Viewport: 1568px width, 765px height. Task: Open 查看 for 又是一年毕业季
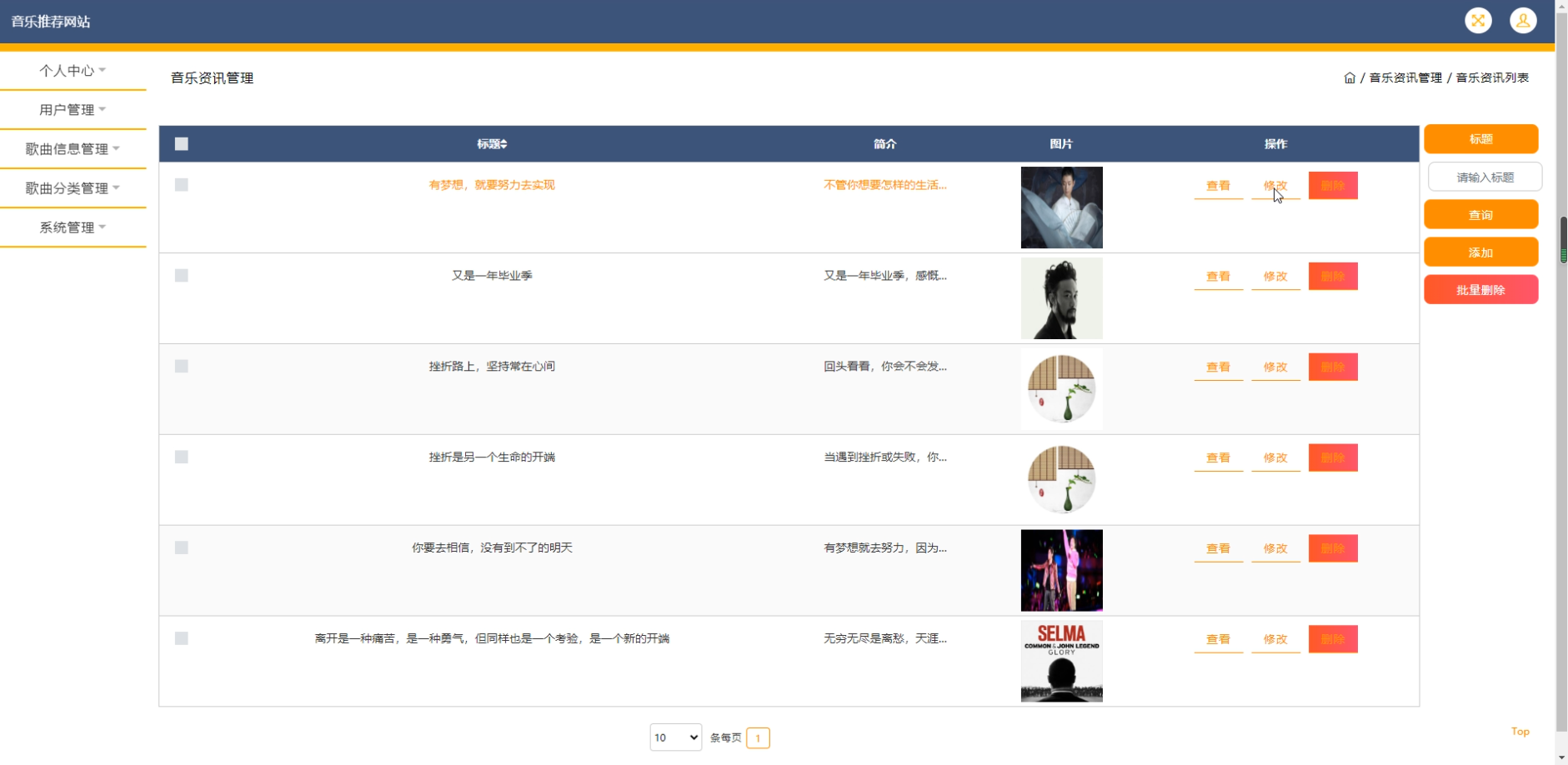(x=1219, y=276)
